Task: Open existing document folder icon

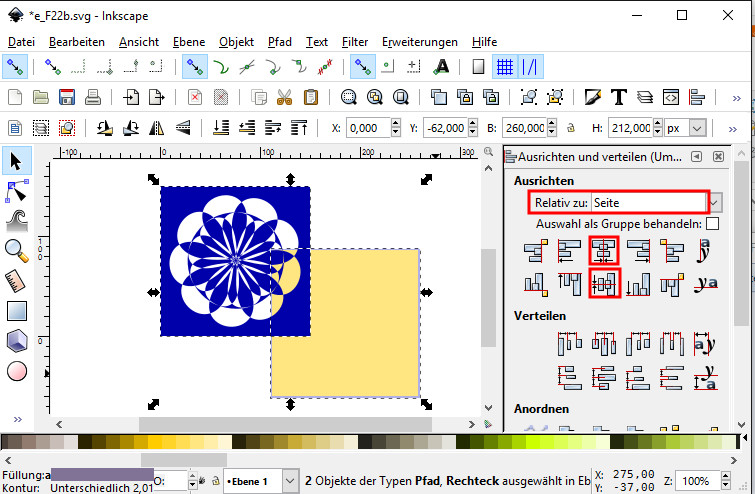Action: [x=41, y=97]
